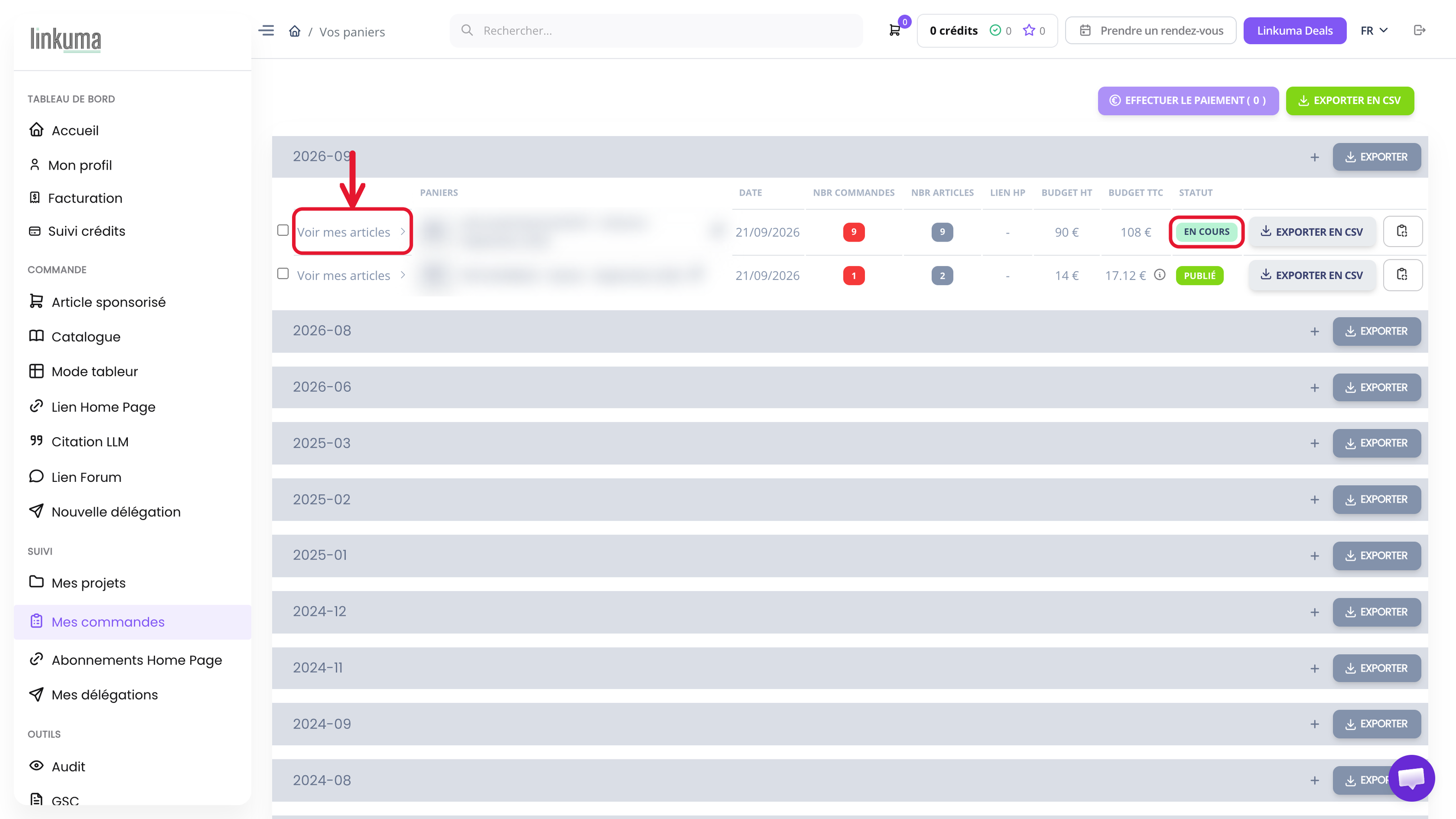Click the PUBLIÉ status badge
Viewport: 1456px width, 819px height.
(x=1199, y=275)
